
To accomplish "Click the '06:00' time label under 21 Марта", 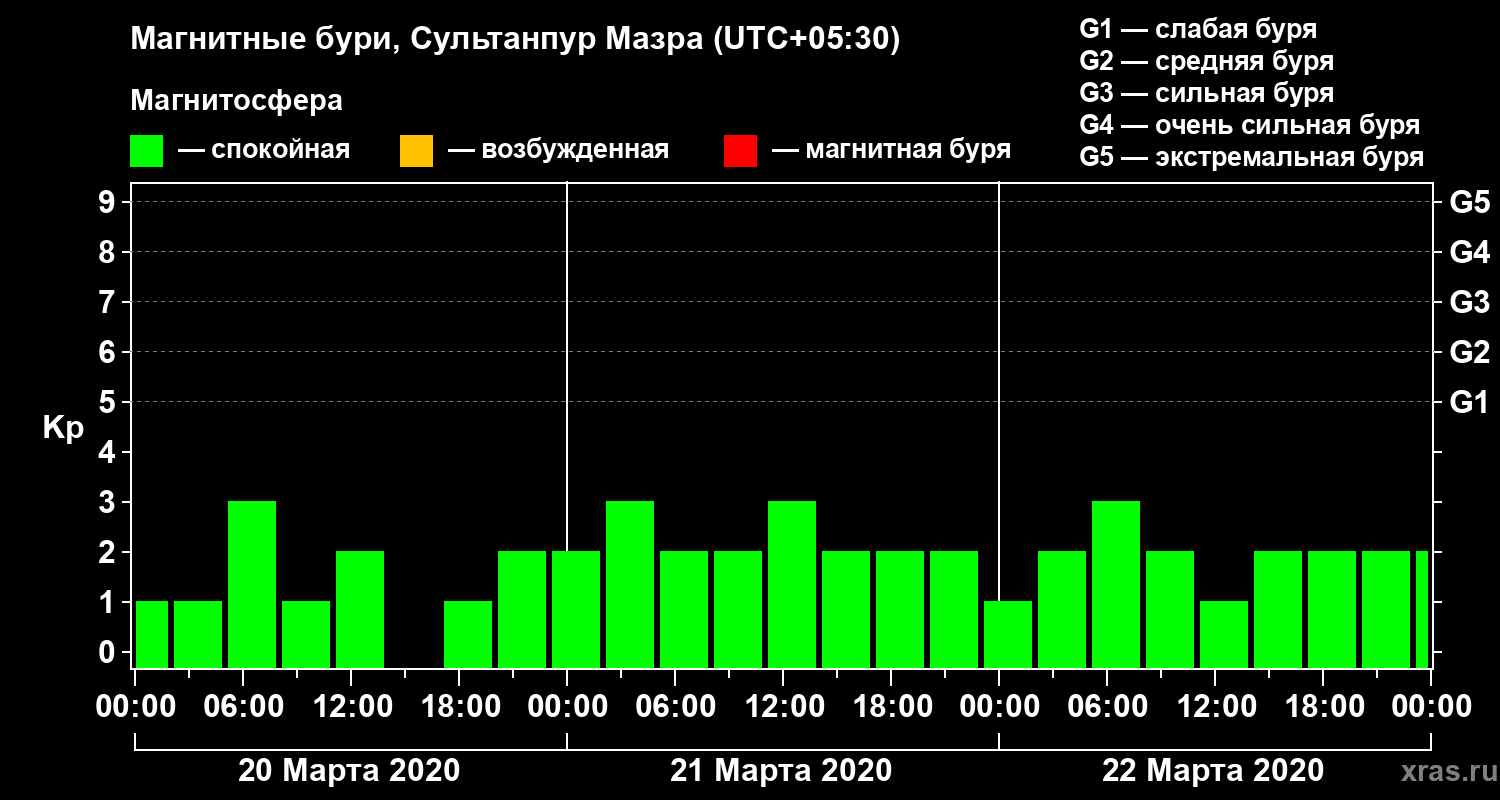I will (675, 707).
